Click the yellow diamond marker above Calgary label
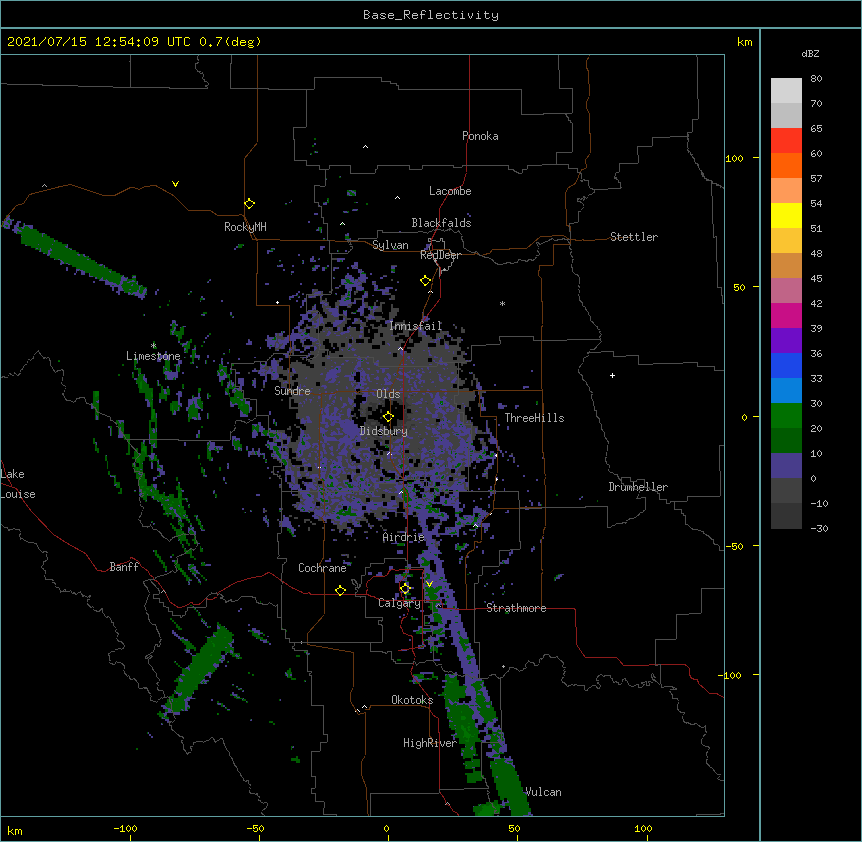Image resolution: width=862 pixels, height=842 pixels. [x=405, y=589]
